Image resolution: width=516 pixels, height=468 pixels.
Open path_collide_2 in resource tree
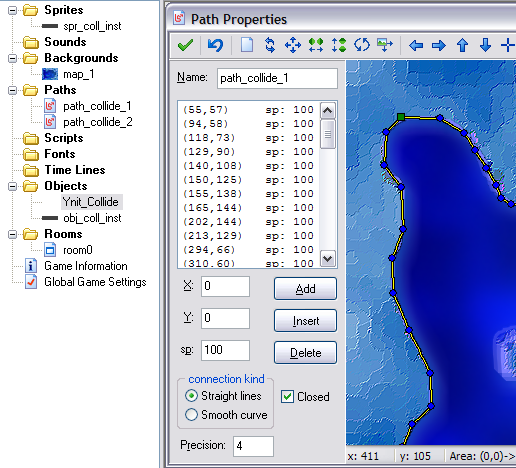(98, 122)
